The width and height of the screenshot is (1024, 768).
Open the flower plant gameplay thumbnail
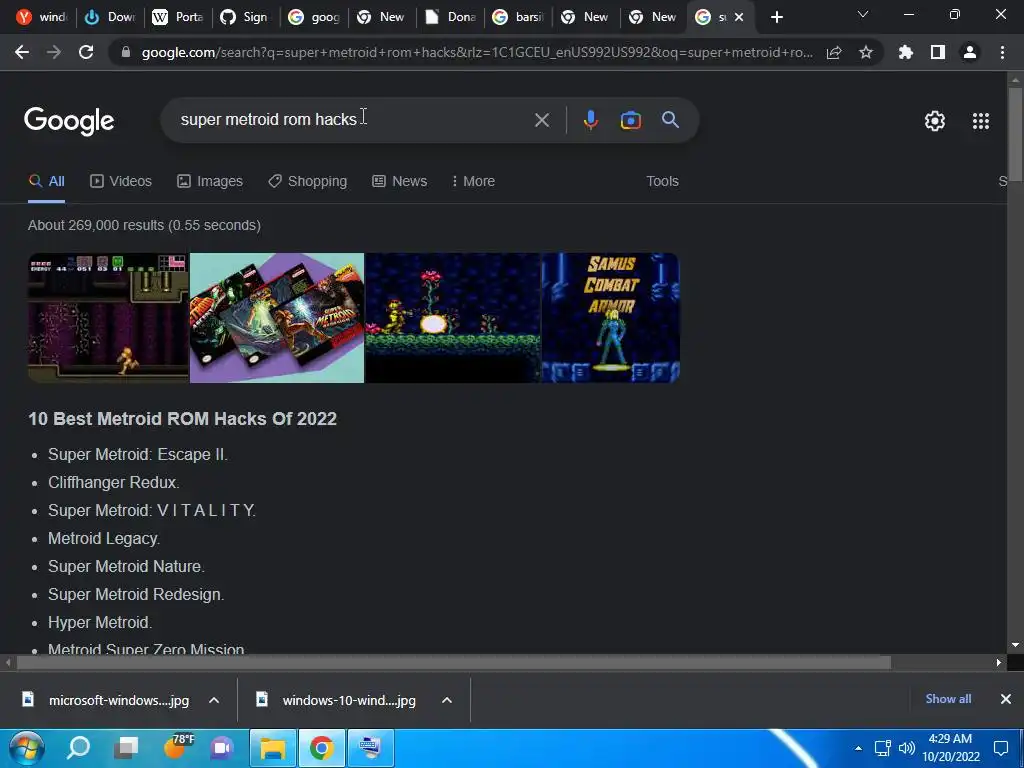click(453, 317)
